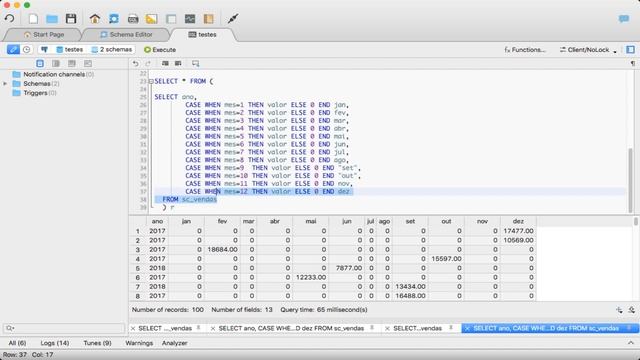This screenshot has width=640, height=360.
Task: Open the 2 schemas breadcrumb selector
Action: coord(112,49)
